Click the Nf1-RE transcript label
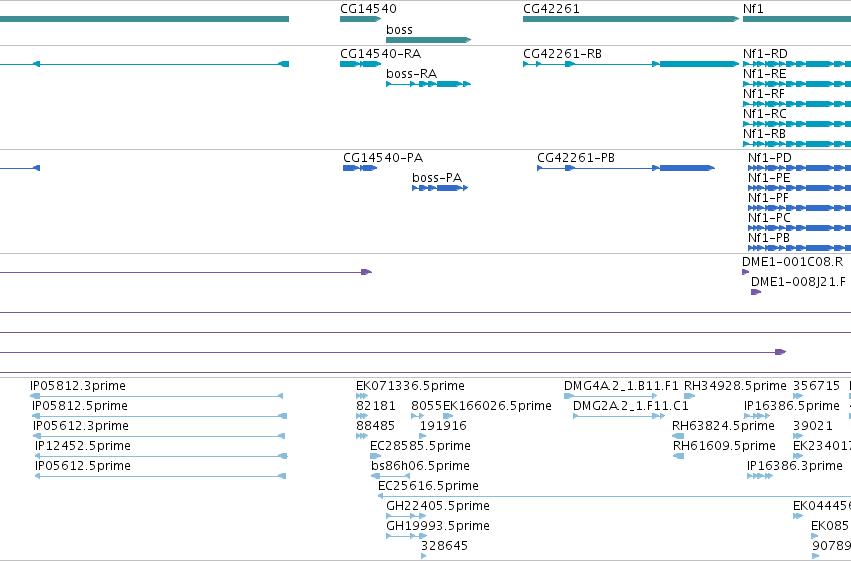Screen dimensions: 851x561 tap(764, 74)
